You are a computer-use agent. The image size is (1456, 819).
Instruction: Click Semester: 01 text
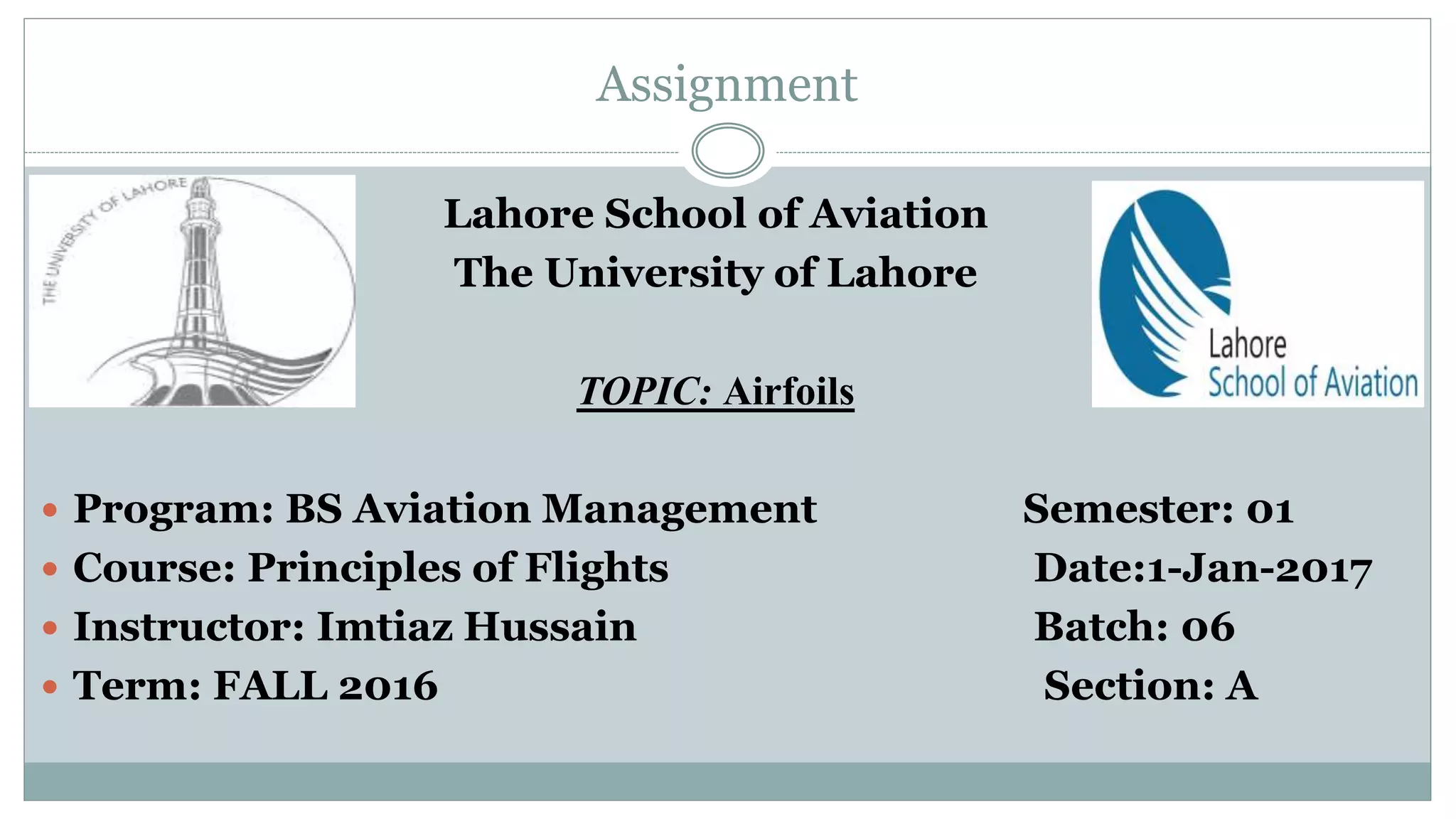(1157, 509)
